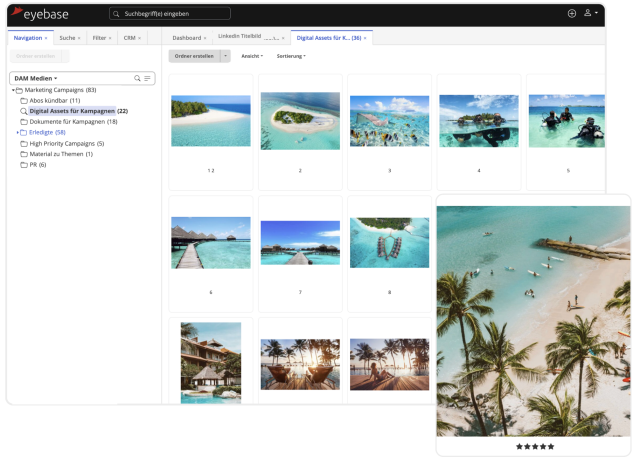This screenshot has width=640, height=464.
Task: Close the Dashboard tab via its x
Action: pyautogui.click(x=207, y=38)
